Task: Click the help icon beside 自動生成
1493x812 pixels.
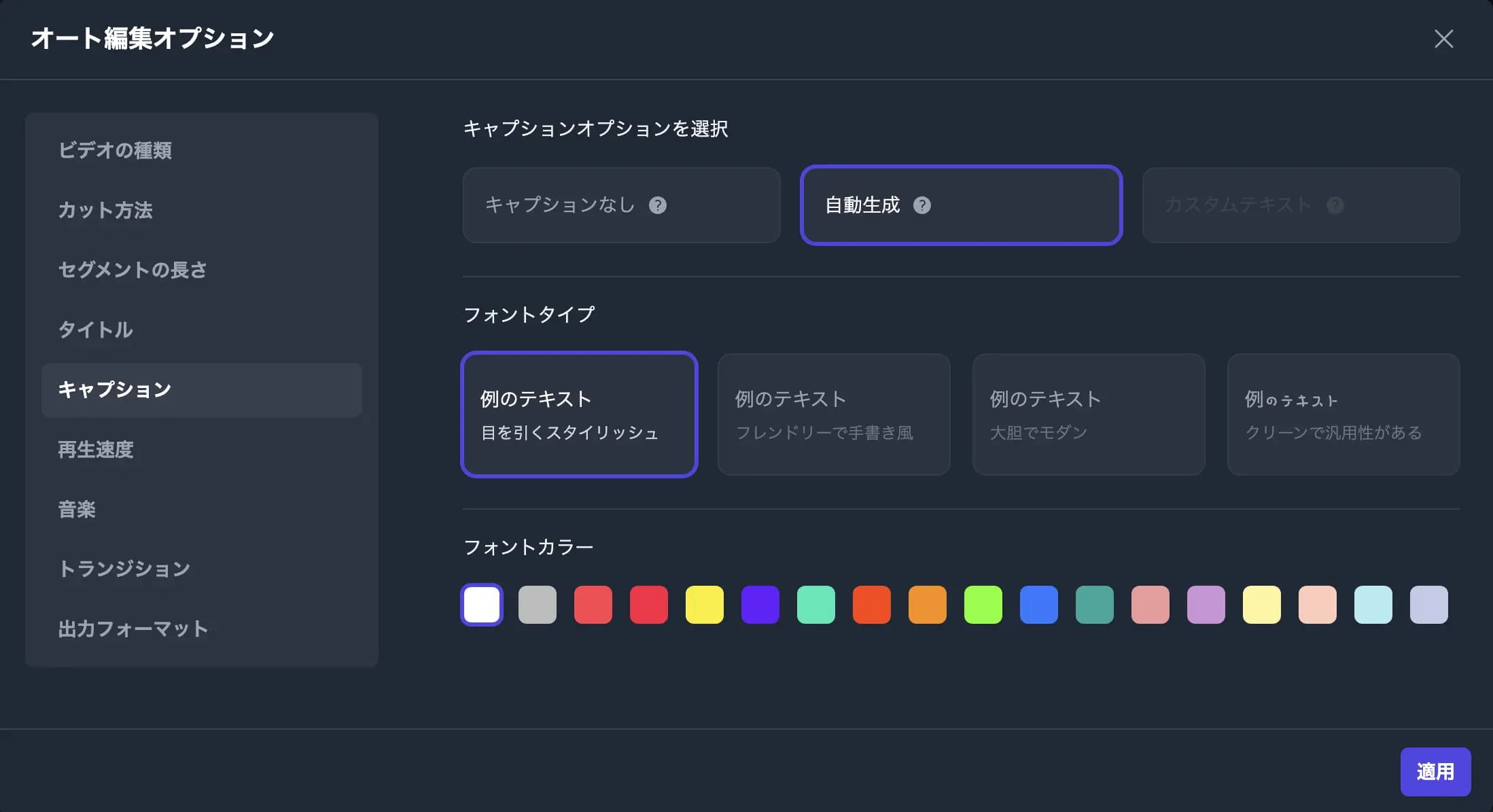Action: 923,205
